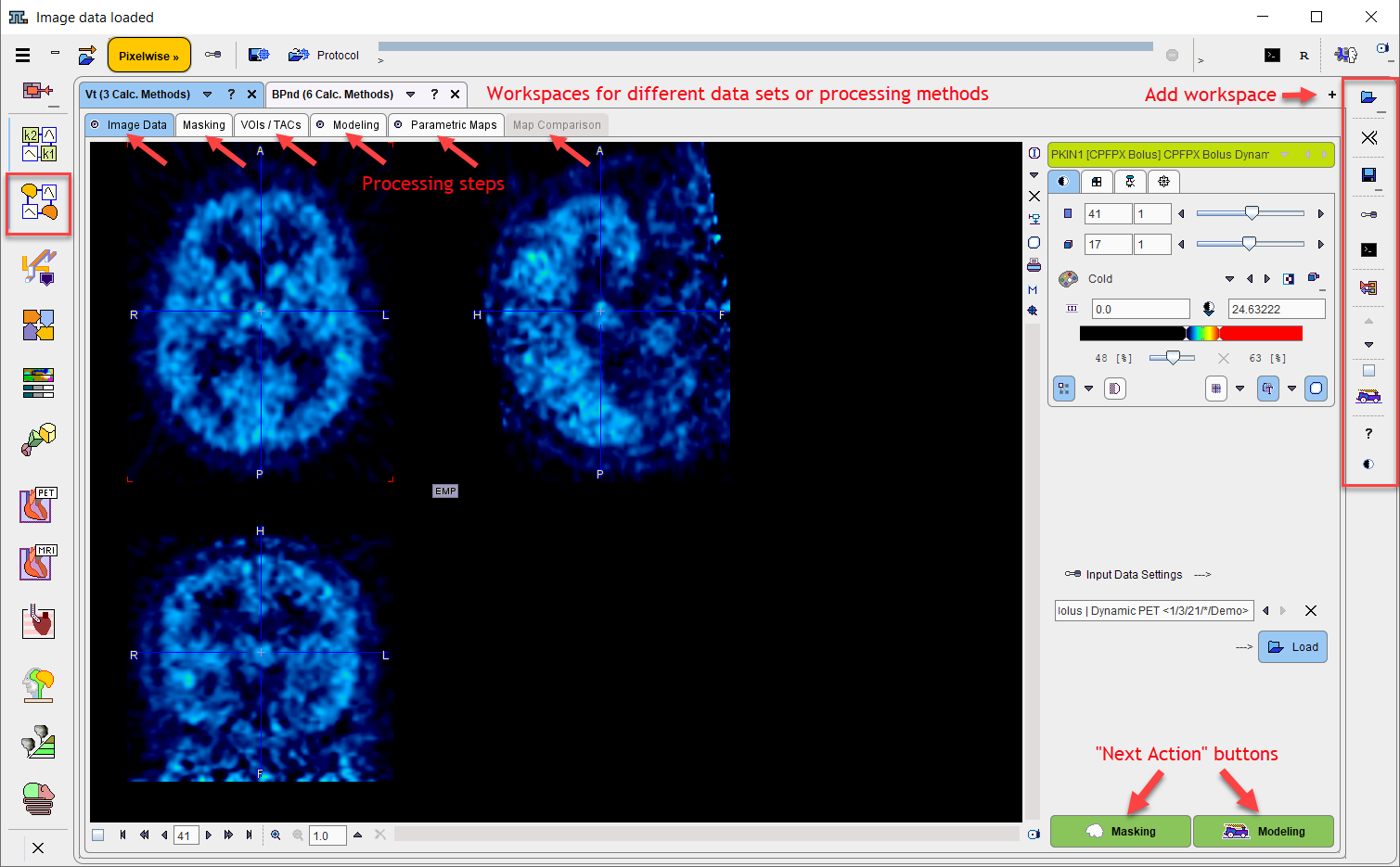Click the color palette icon next to Cold
This screenshot has width=1400, height=867.
[x=1069, y=278]
